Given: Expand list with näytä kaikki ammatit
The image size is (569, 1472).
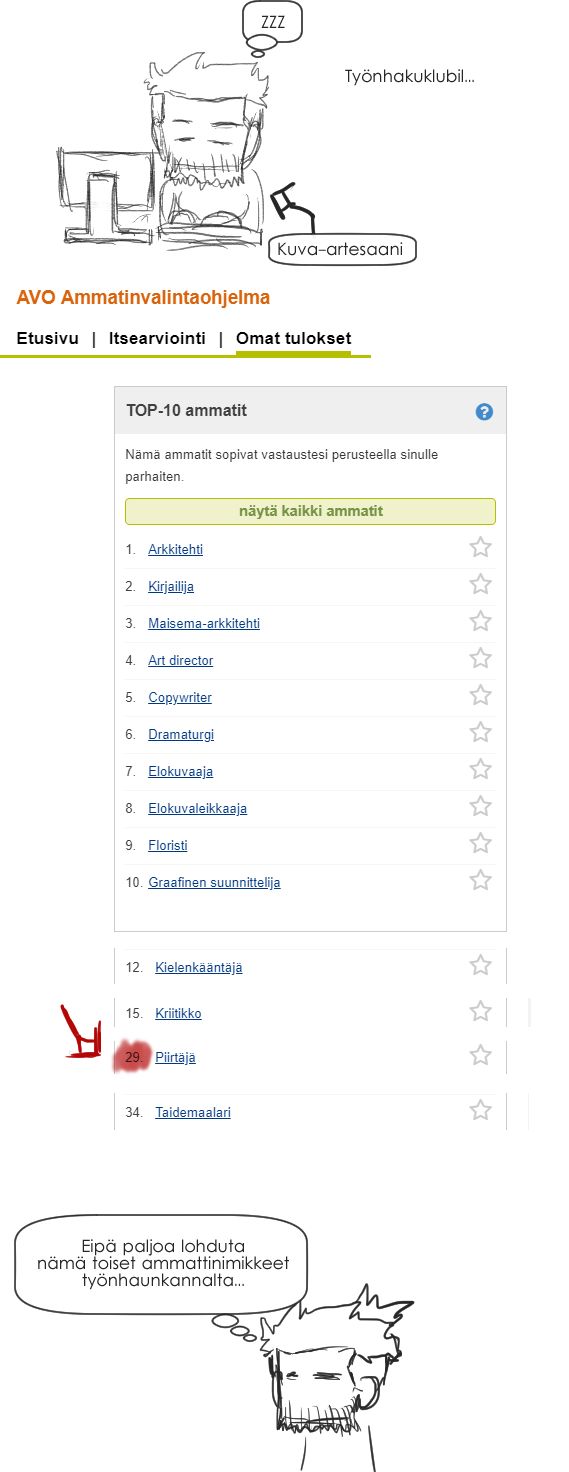Looking at the screenshot, I should click(x=310, y=511).
